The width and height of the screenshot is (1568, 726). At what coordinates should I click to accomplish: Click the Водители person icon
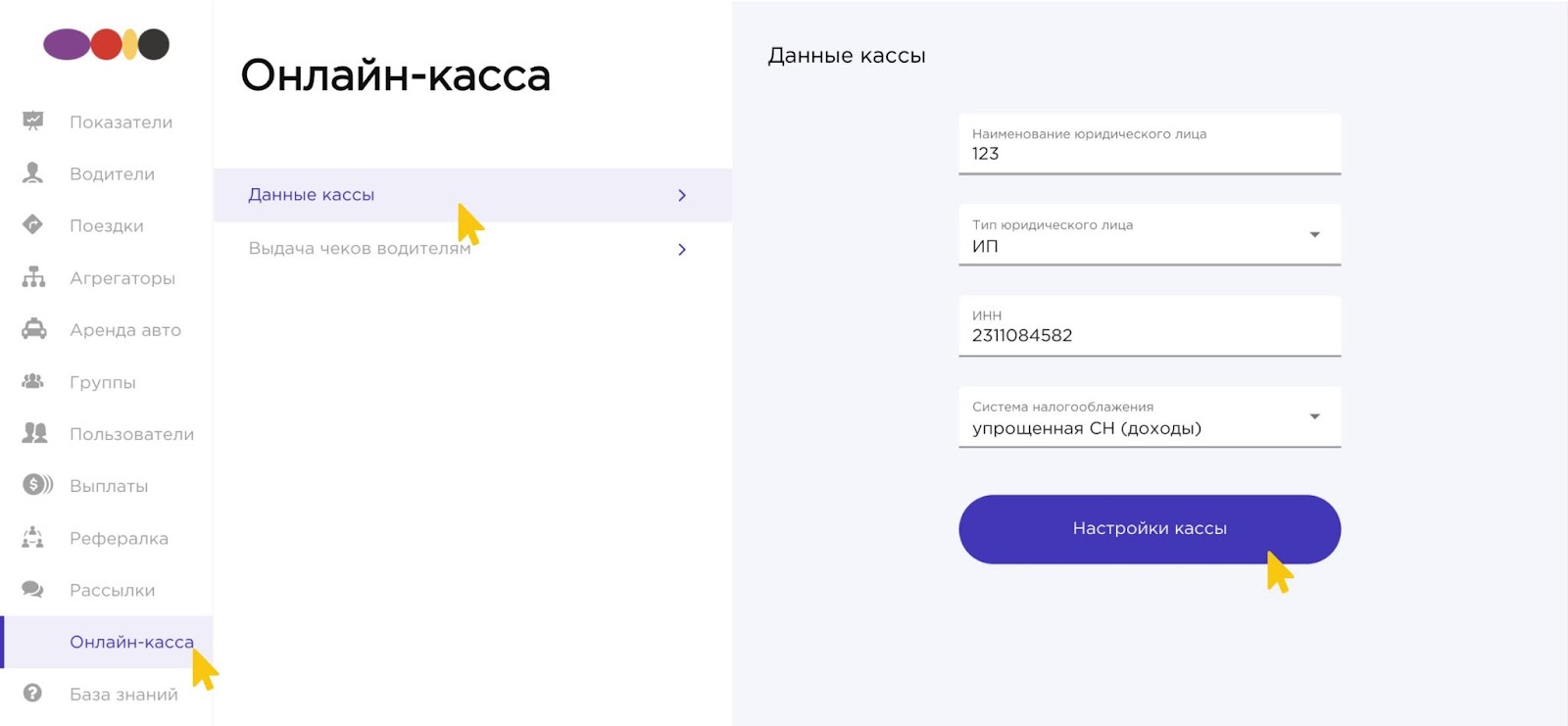point(33,173)
